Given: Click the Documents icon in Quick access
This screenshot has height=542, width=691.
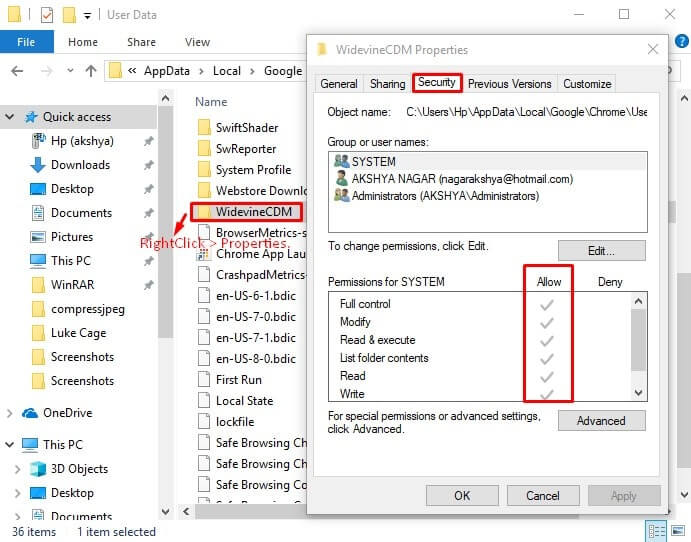Looking at the screenshot, I should coord(38,213).
